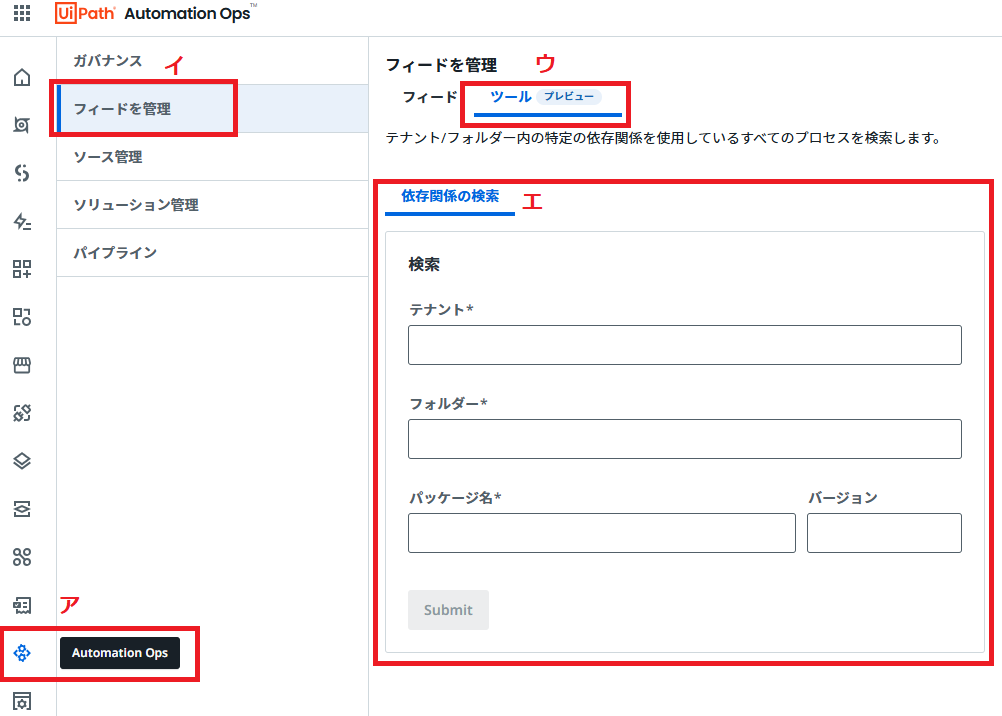Click the テナント/フォルダー description text
Viewport: 1002px width, 716px height.
click(663, 138)
